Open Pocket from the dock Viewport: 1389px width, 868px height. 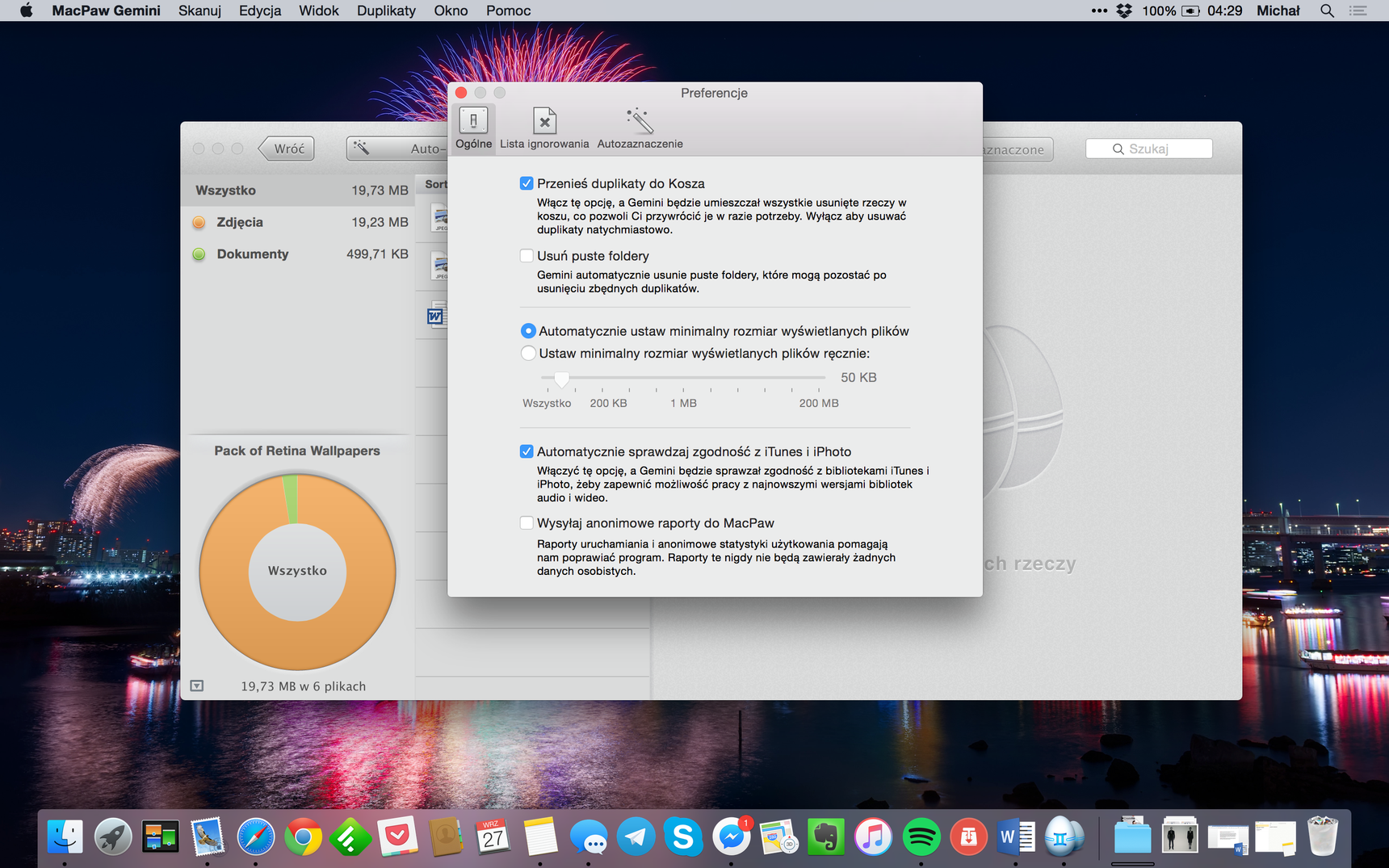click(x=397, y=837)
